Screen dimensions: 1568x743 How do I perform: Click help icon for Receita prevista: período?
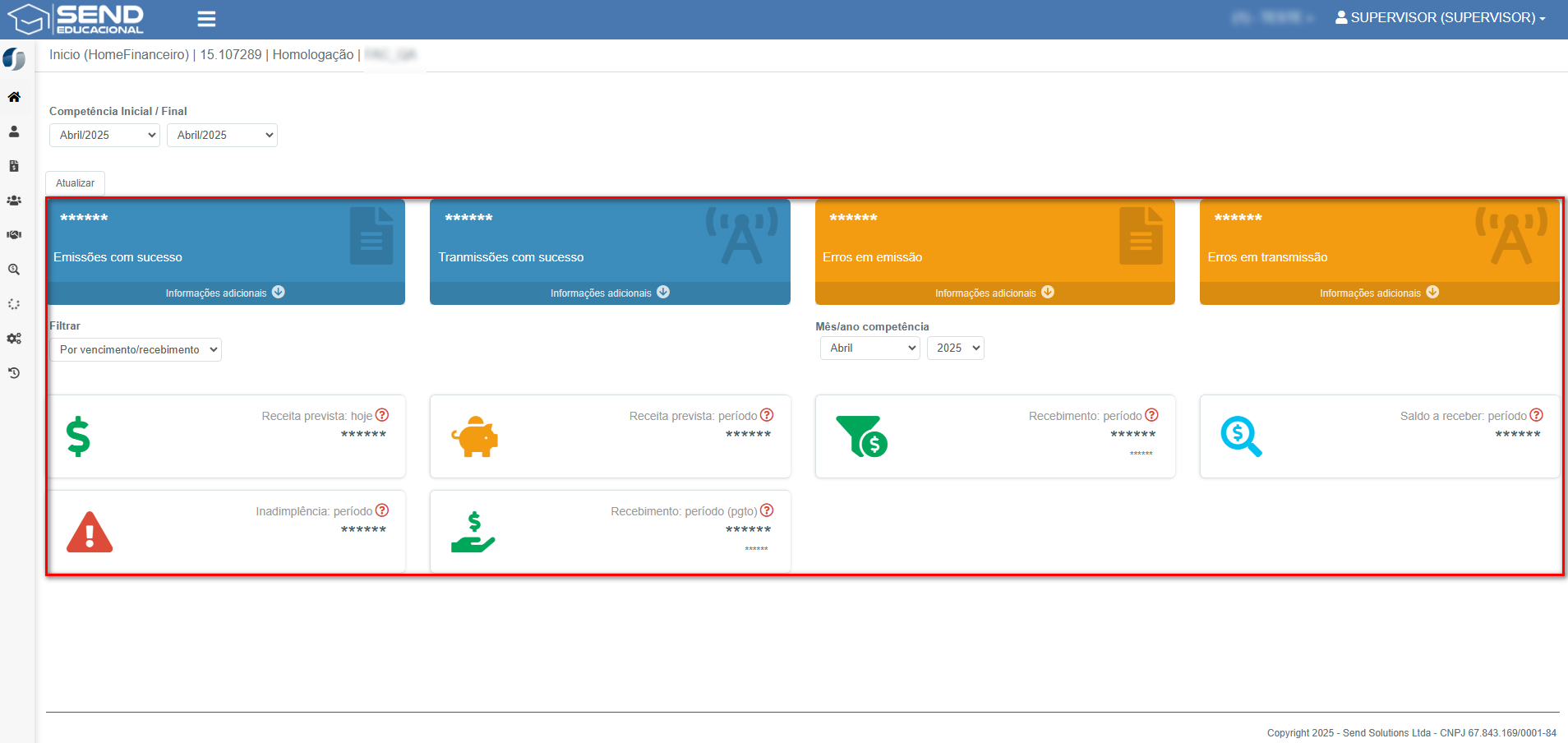pos(767,415)
